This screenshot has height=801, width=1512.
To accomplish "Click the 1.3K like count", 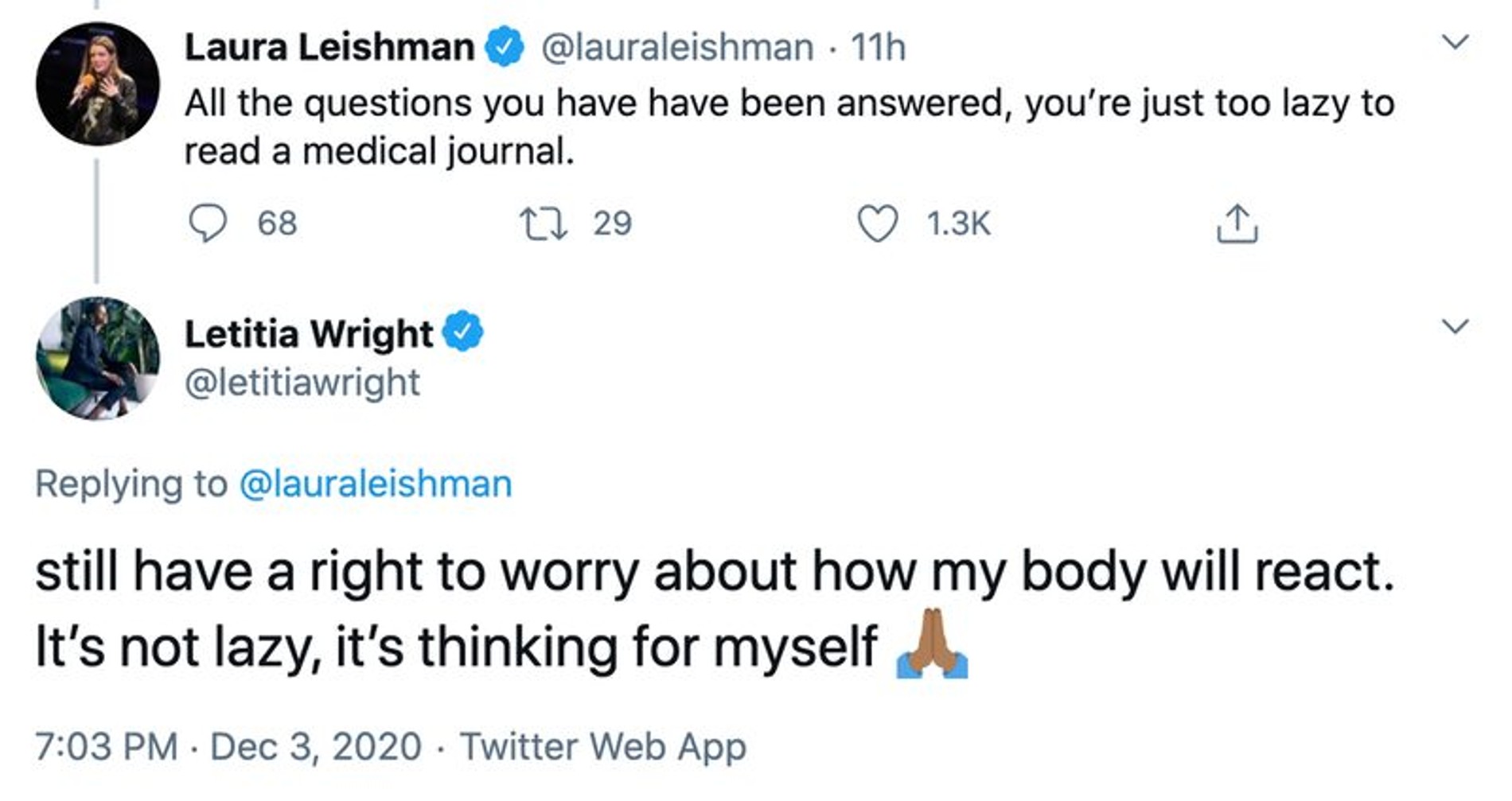I will pos(958,224).
